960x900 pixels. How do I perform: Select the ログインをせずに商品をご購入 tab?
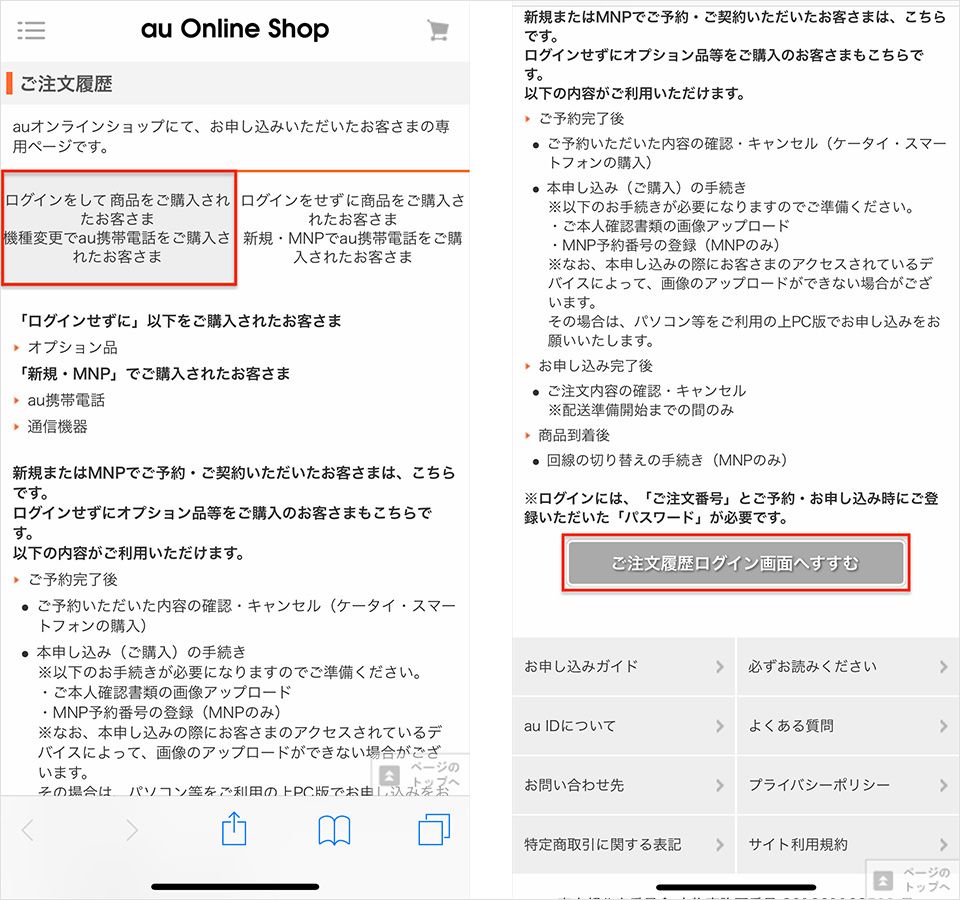353,228
